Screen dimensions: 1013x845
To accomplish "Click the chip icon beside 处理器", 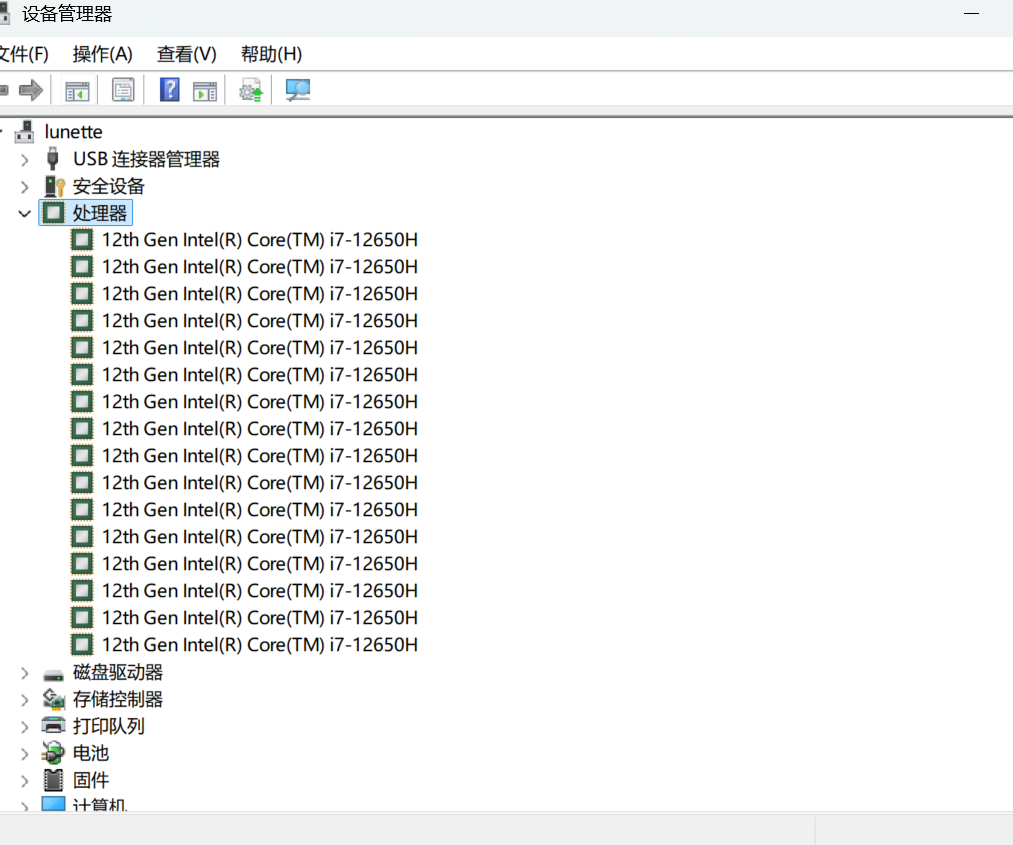I will point(54,213).
